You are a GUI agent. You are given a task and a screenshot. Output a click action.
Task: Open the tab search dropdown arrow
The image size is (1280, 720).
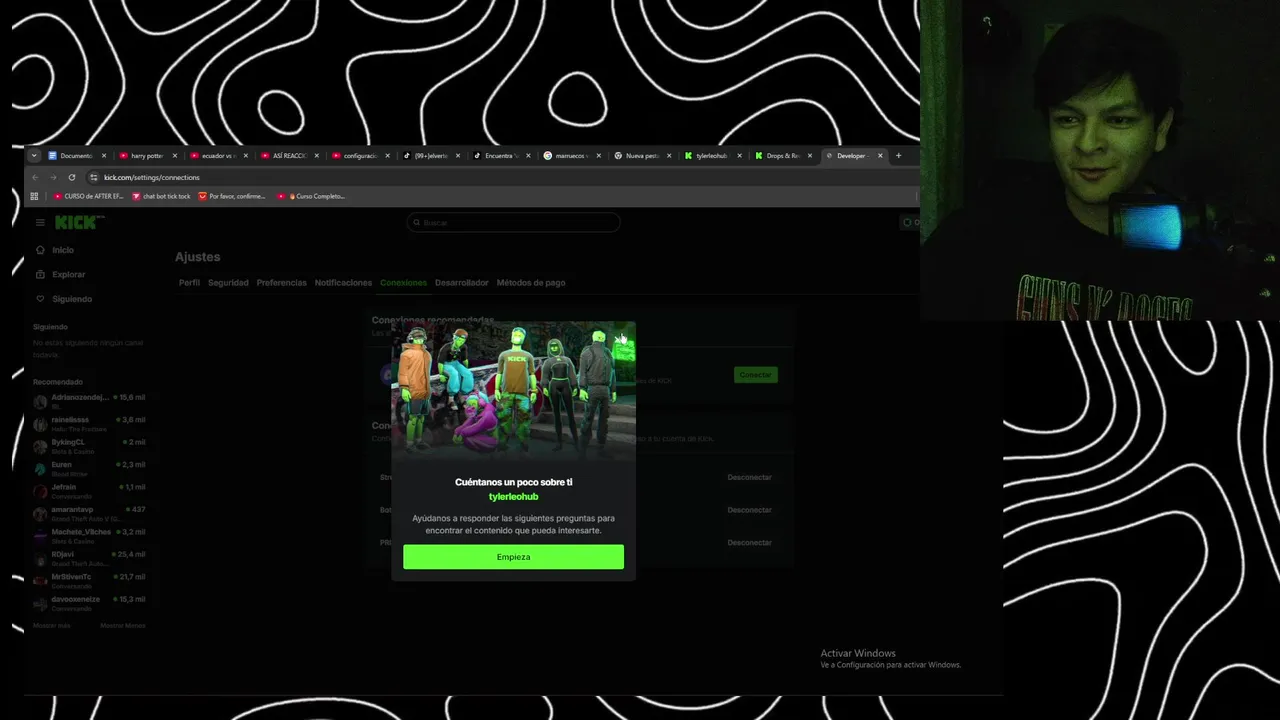tap(34, 155)
